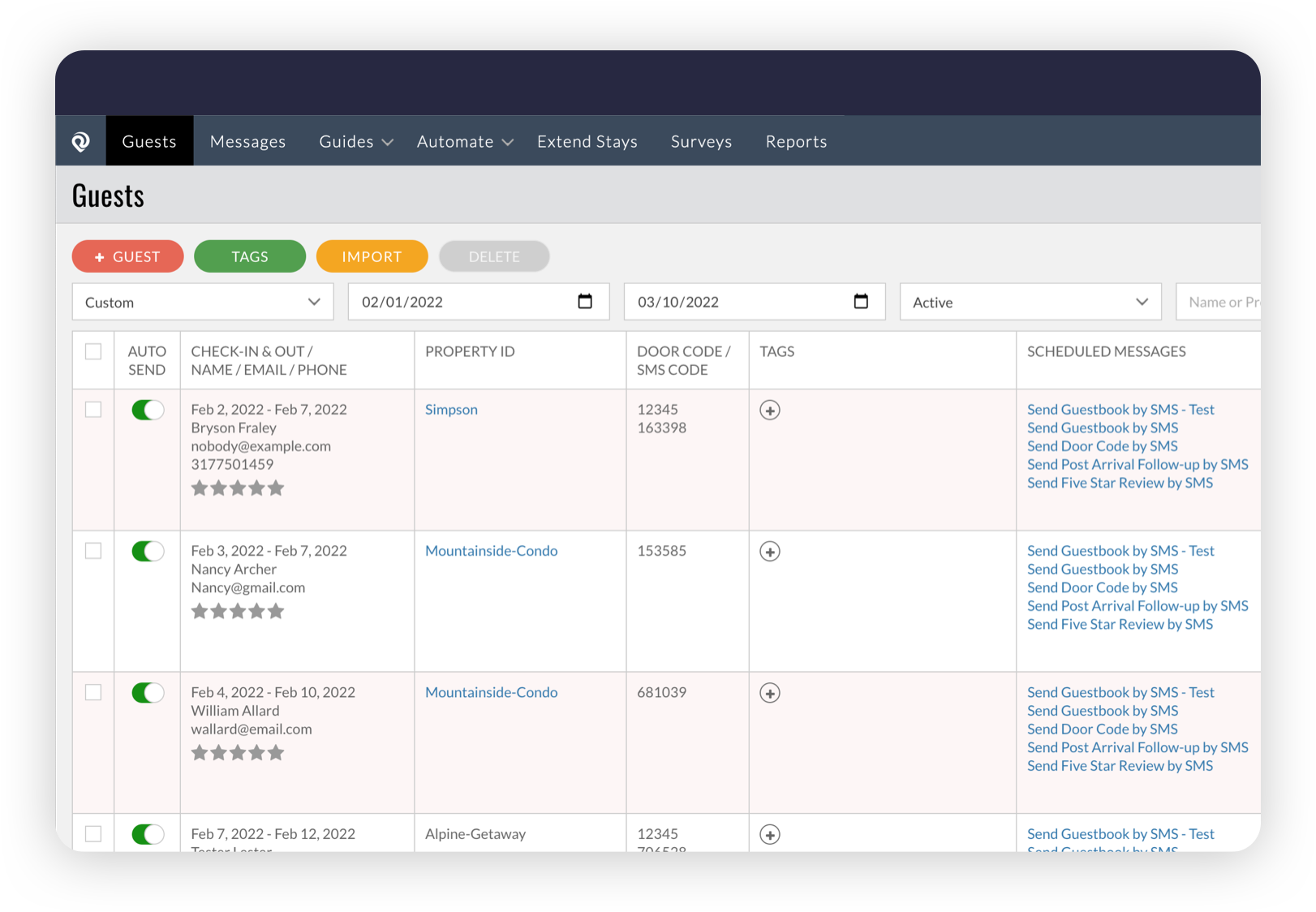Image resolution: width=1316 pixels, height=912 pixels.
Task: Click door code 681039
Action: coord(662,692)
